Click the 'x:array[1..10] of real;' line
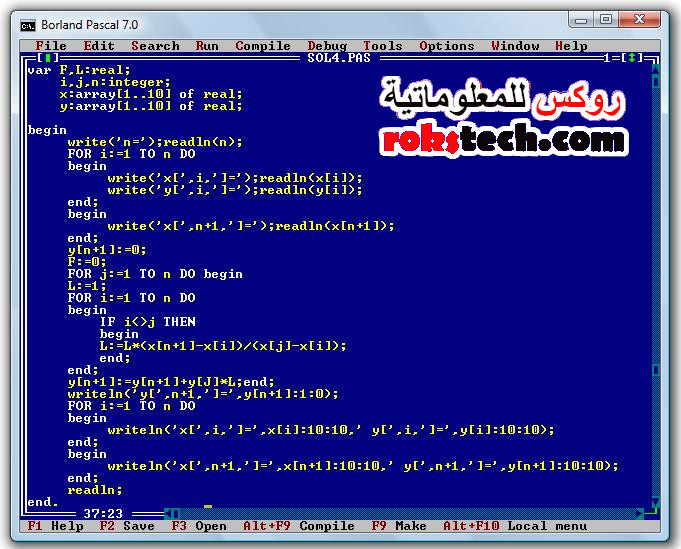Image resolution: width=681 pixels, height=549 pixels. point(151,94)
